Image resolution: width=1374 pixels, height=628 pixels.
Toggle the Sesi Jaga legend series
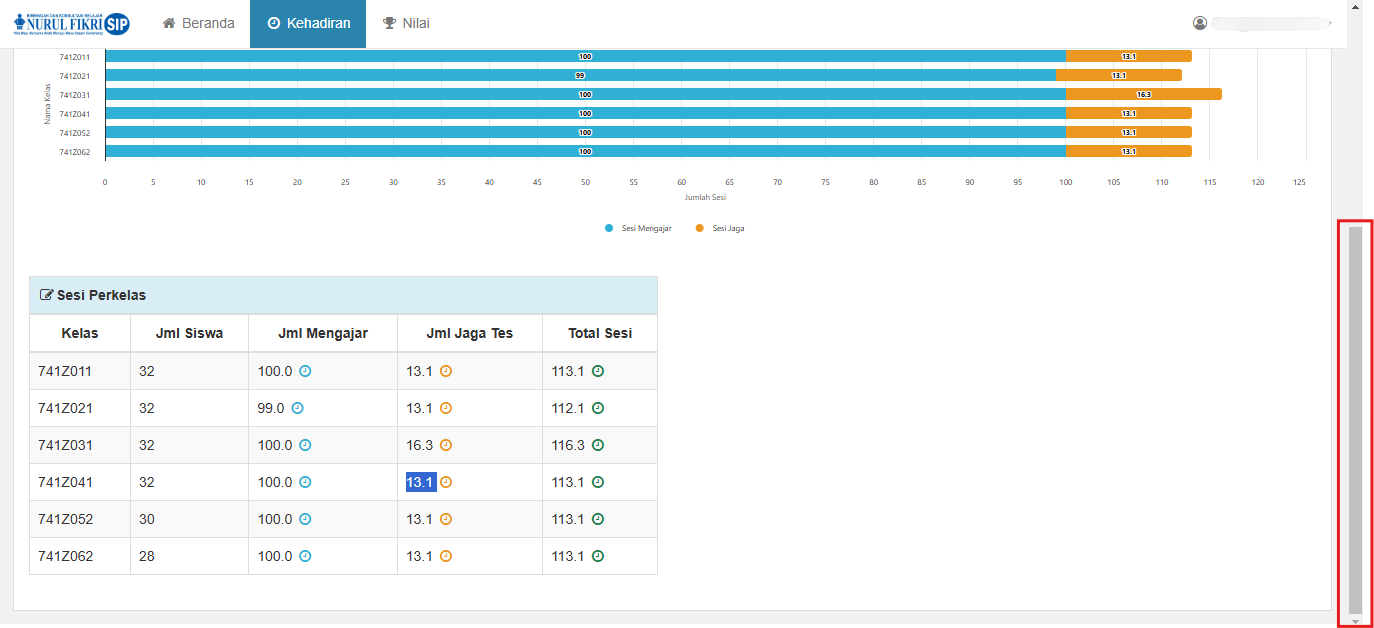pos(720,228)
